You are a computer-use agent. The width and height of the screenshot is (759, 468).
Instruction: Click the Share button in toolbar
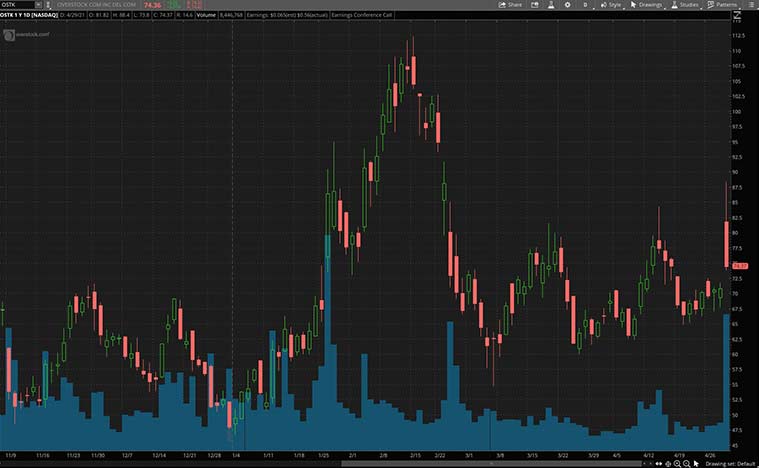pos(511,5)
